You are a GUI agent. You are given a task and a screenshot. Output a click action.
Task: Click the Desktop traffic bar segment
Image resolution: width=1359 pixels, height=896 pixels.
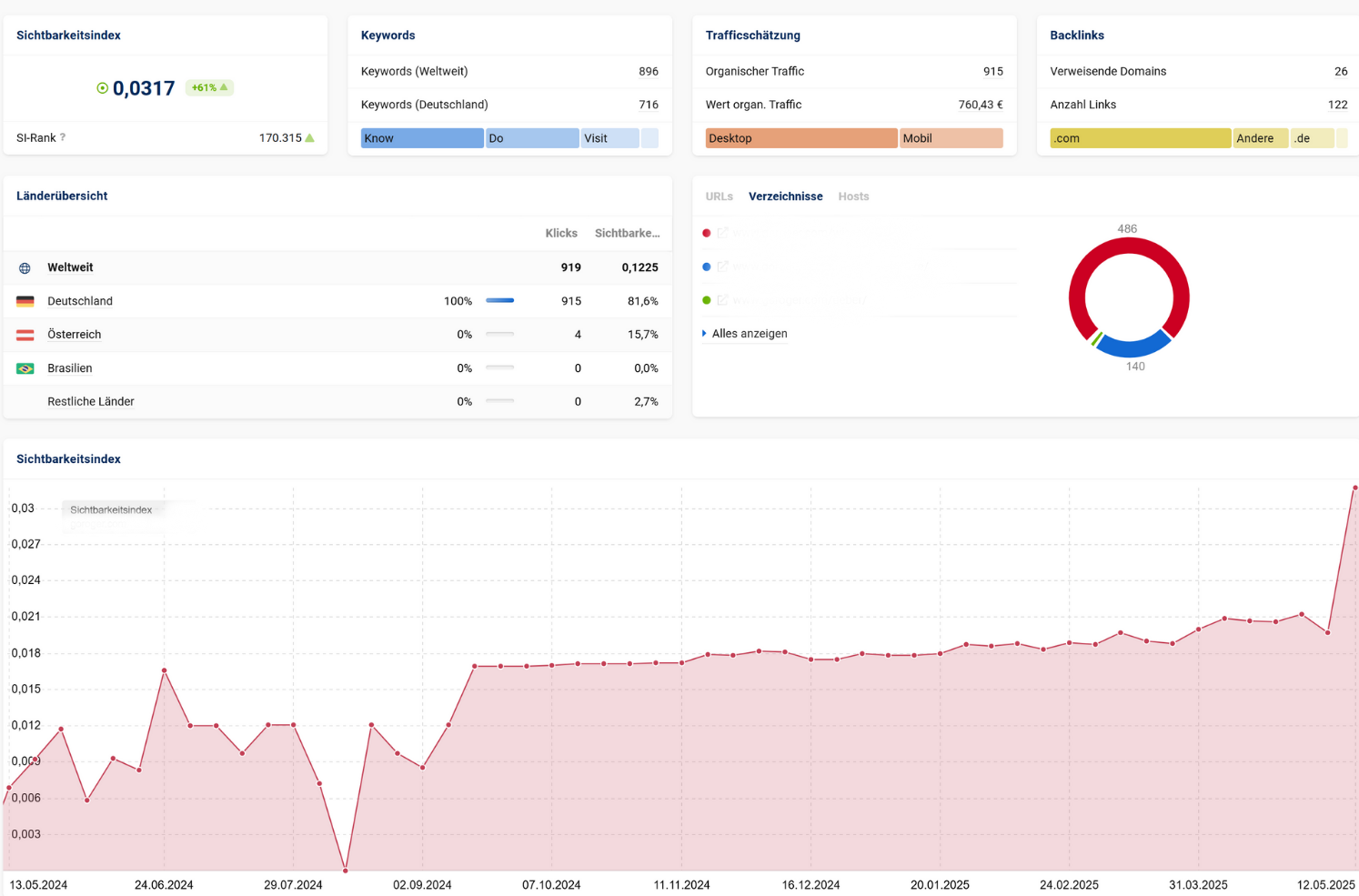[801, 138]
